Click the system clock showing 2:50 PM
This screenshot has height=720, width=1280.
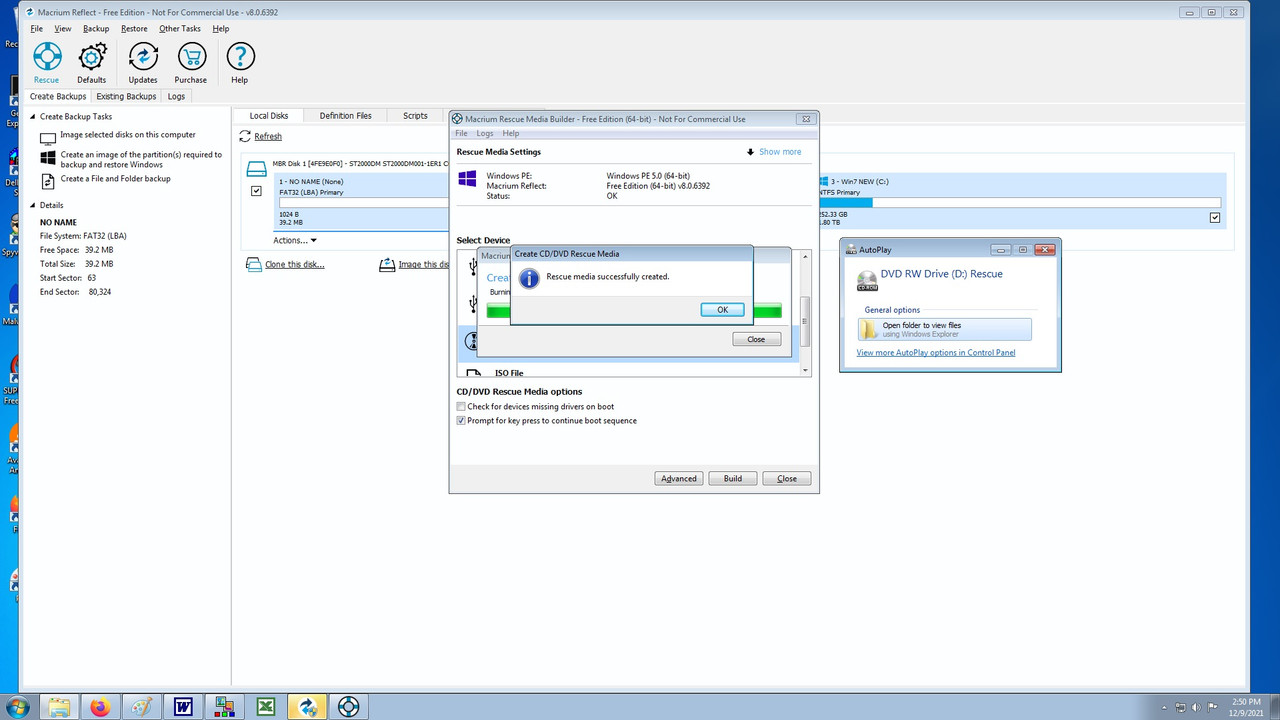pos(1244,702)
